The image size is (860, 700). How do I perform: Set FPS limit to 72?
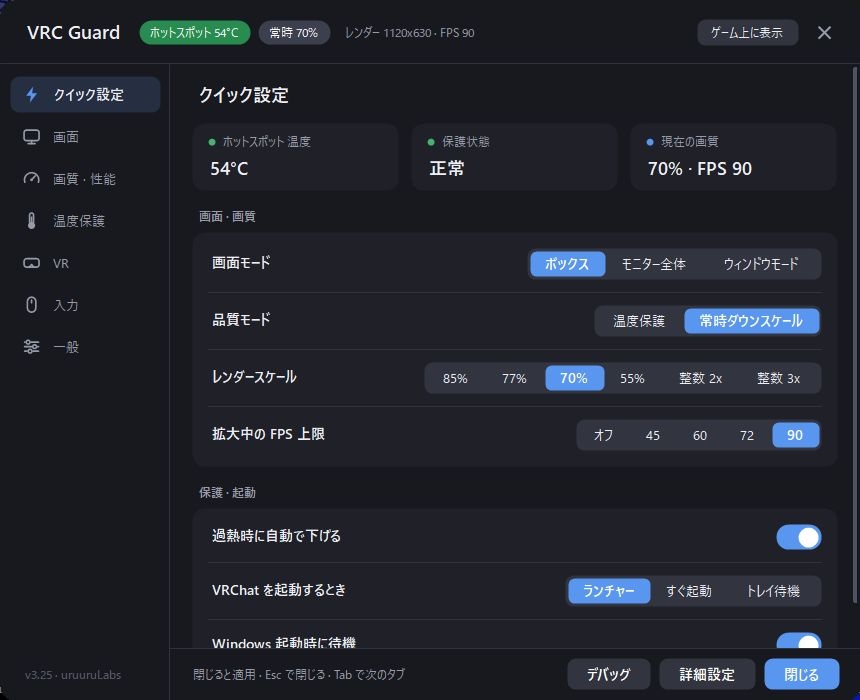coord(747,435)
